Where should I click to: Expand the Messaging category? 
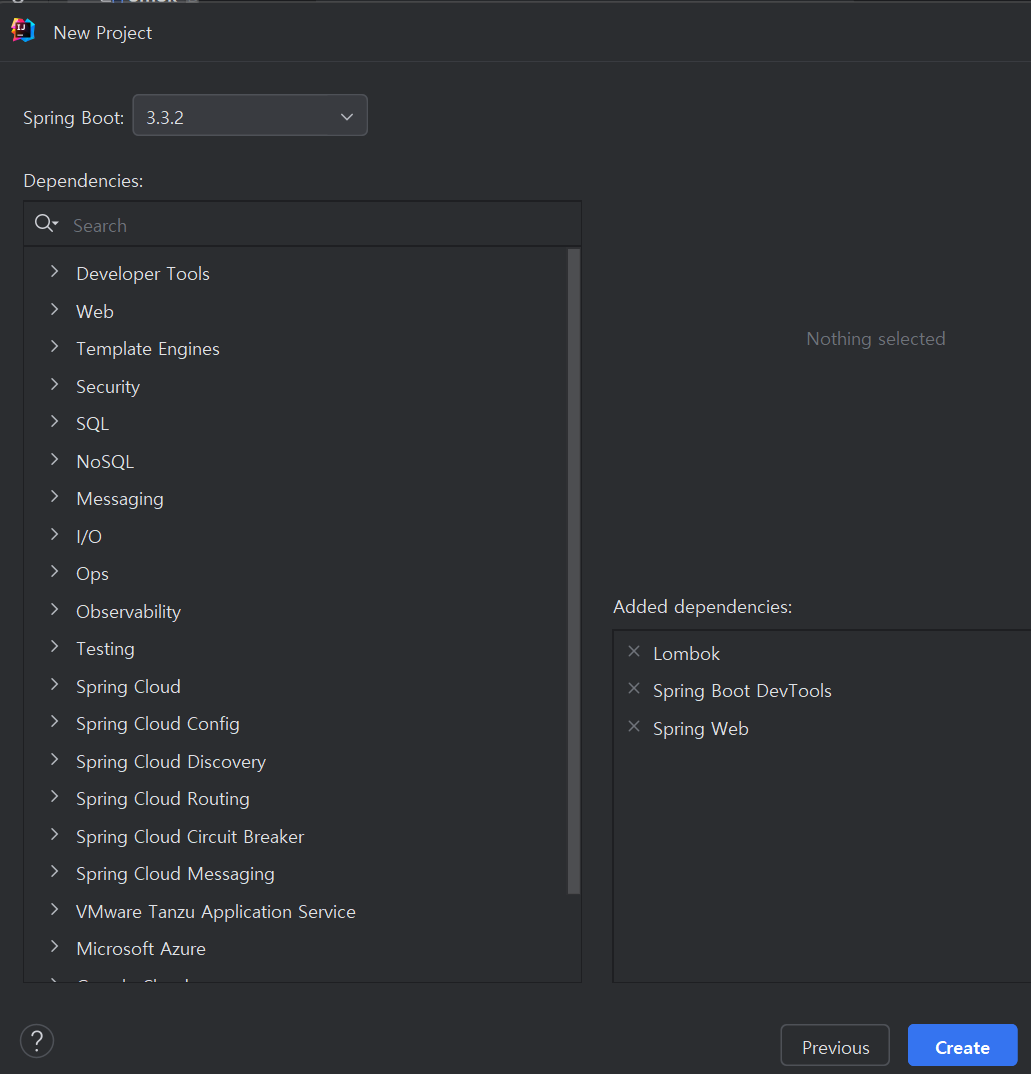(x=55, y=497)
